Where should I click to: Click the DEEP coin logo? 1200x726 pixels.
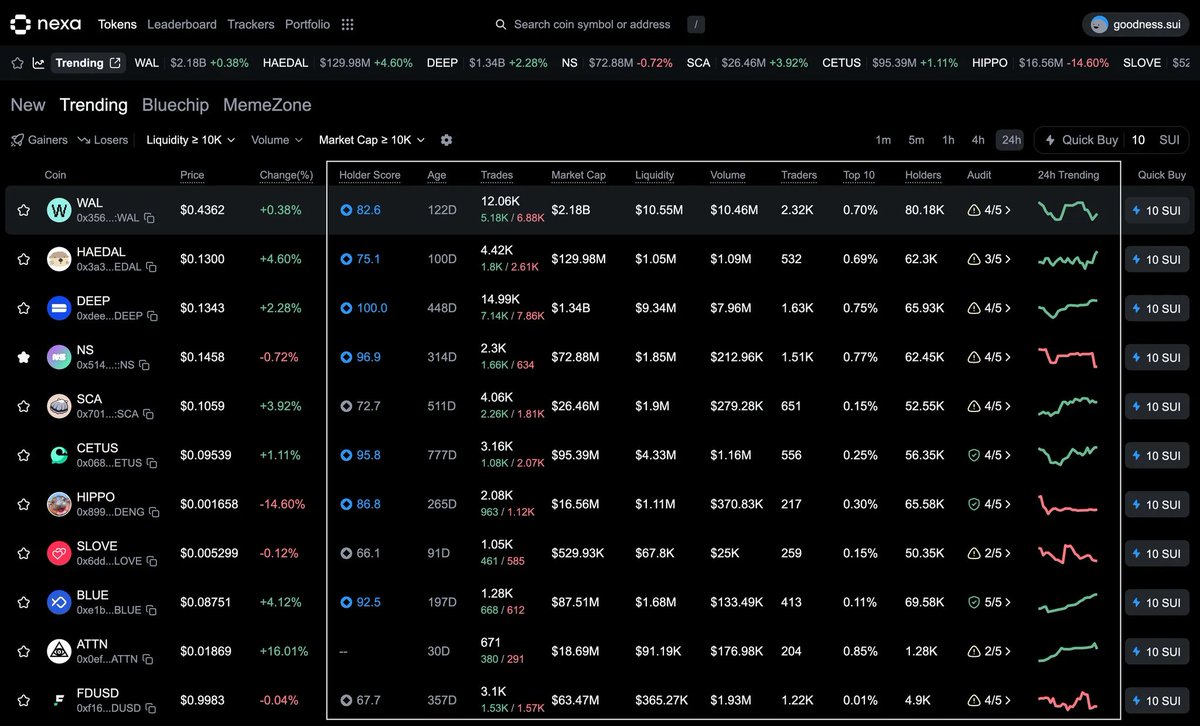coord(59,308)
